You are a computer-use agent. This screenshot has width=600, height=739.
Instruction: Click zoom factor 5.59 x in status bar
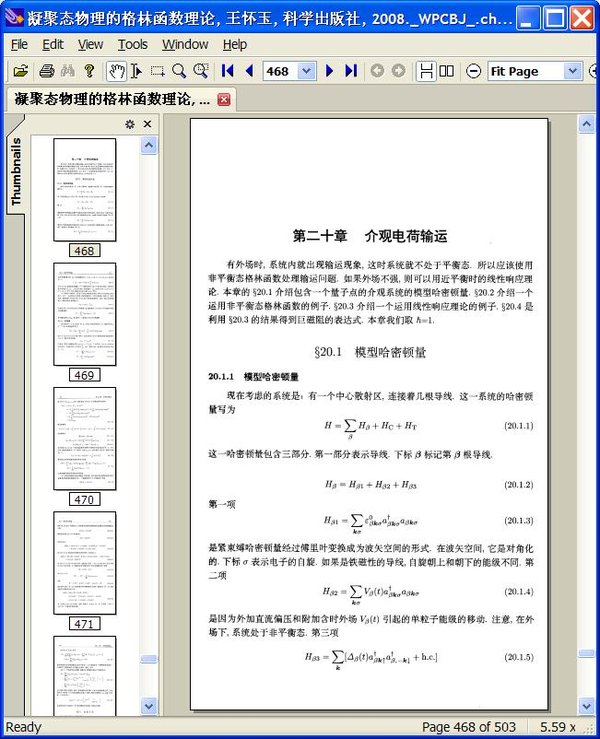pyautogui.click(x=558, y=727)
